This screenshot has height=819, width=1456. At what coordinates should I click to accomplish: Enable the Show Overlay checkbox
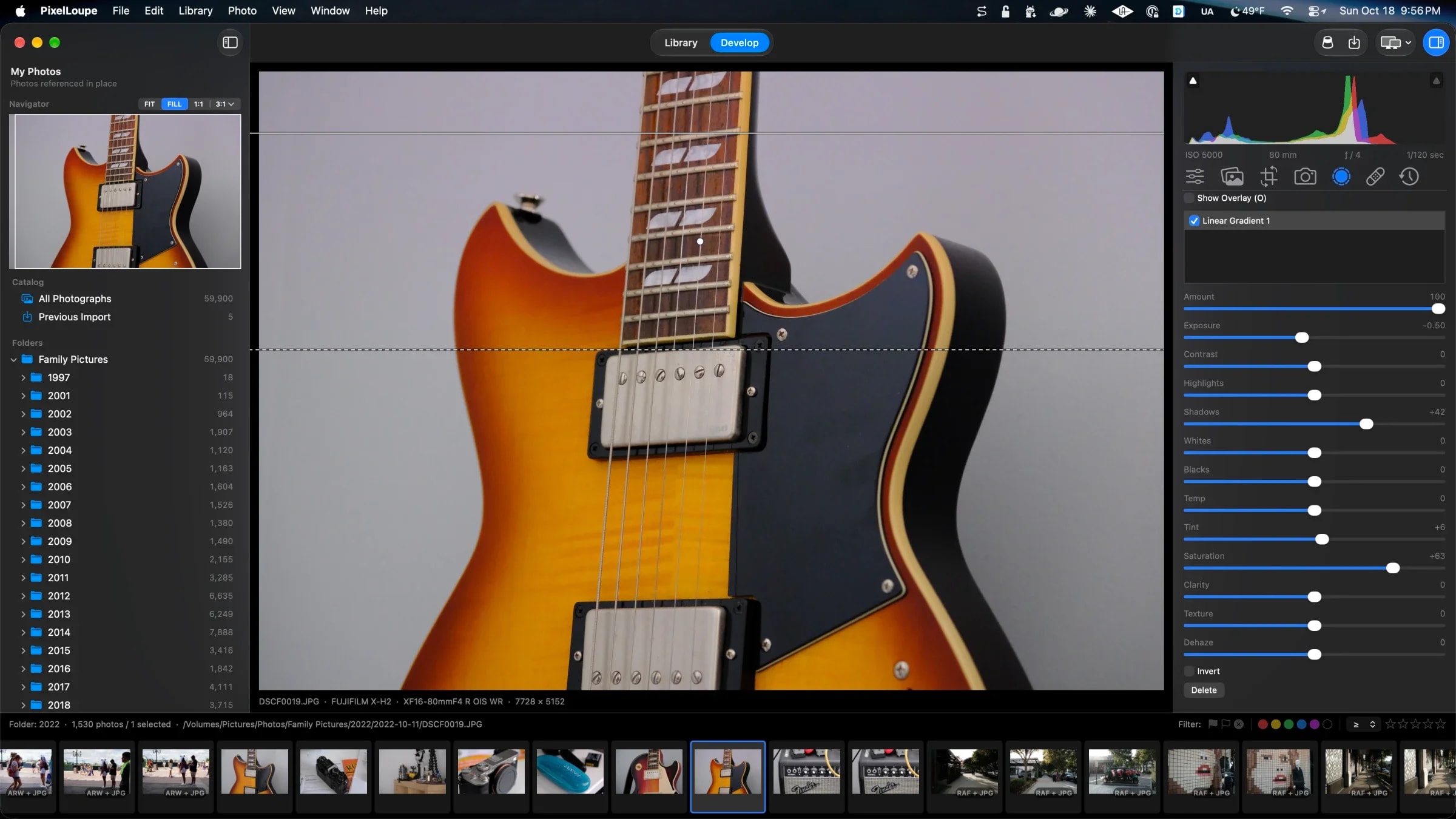click(x=1189, y=198)
